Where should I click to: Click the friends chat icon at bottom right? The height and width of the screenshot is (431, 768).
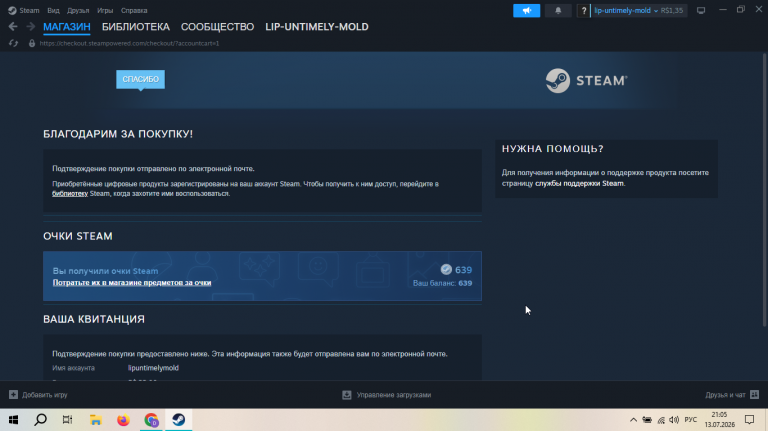(x=754, y=395)
